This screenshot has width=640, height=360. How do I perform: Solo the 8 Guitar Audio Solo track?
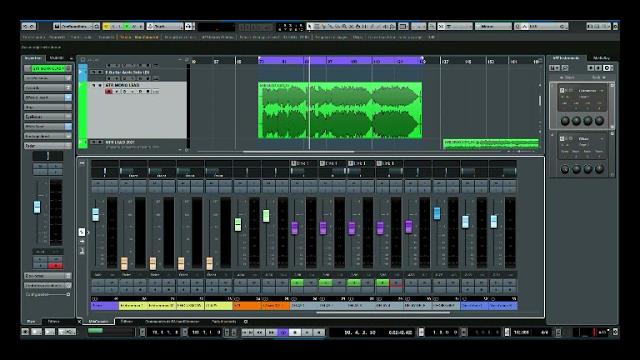(100, 72)
